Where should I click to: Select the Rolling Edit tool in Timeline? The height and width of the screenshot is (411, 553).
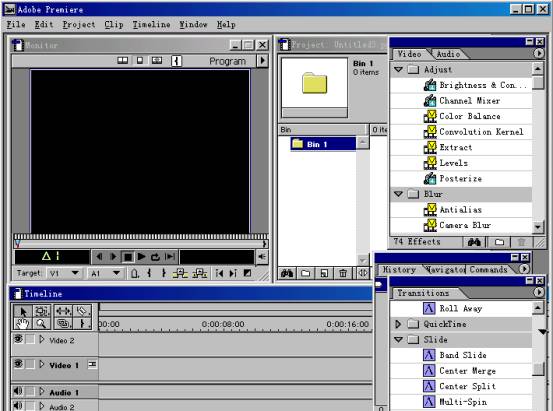pyautogui.click(x=63, y=311)
